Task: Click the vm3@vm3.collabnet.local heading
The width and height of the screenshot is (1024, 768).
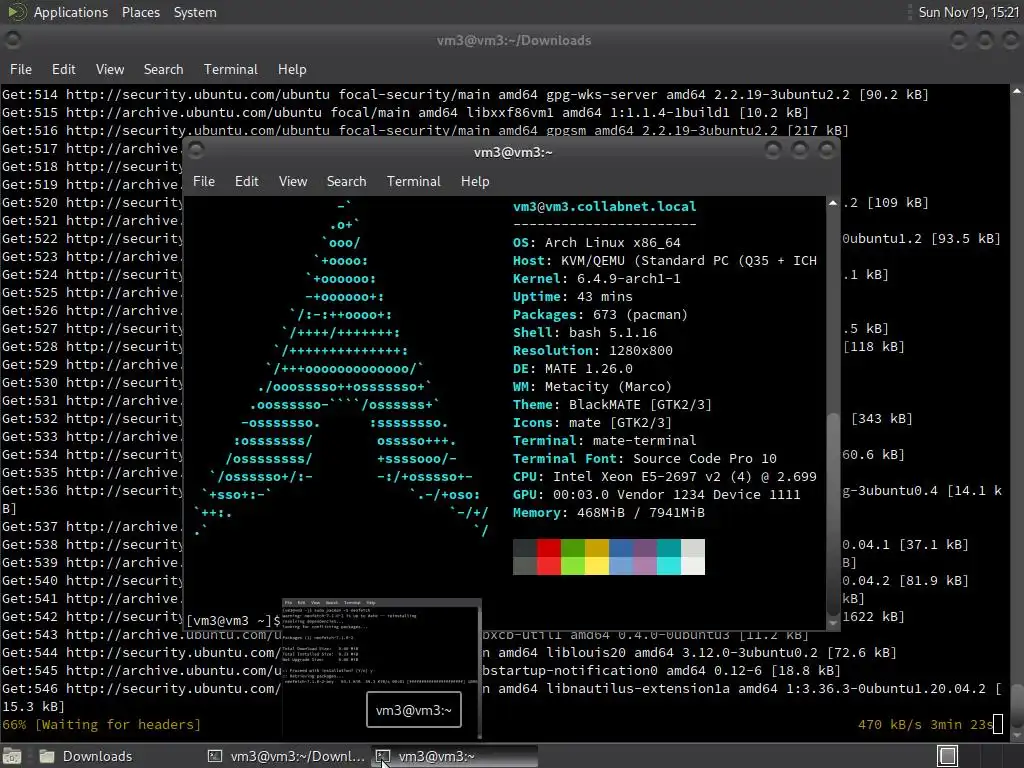Action: [x=605, y=206]
